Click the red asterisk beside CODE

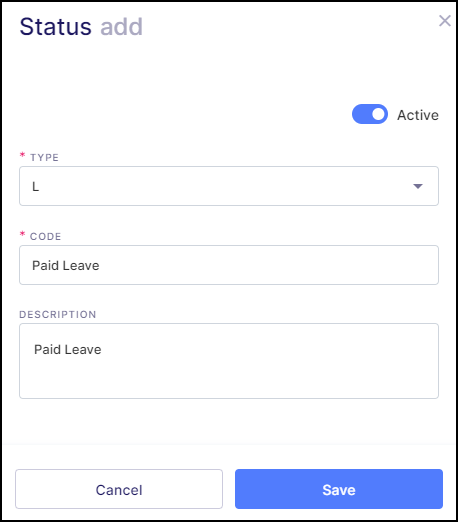22,234
